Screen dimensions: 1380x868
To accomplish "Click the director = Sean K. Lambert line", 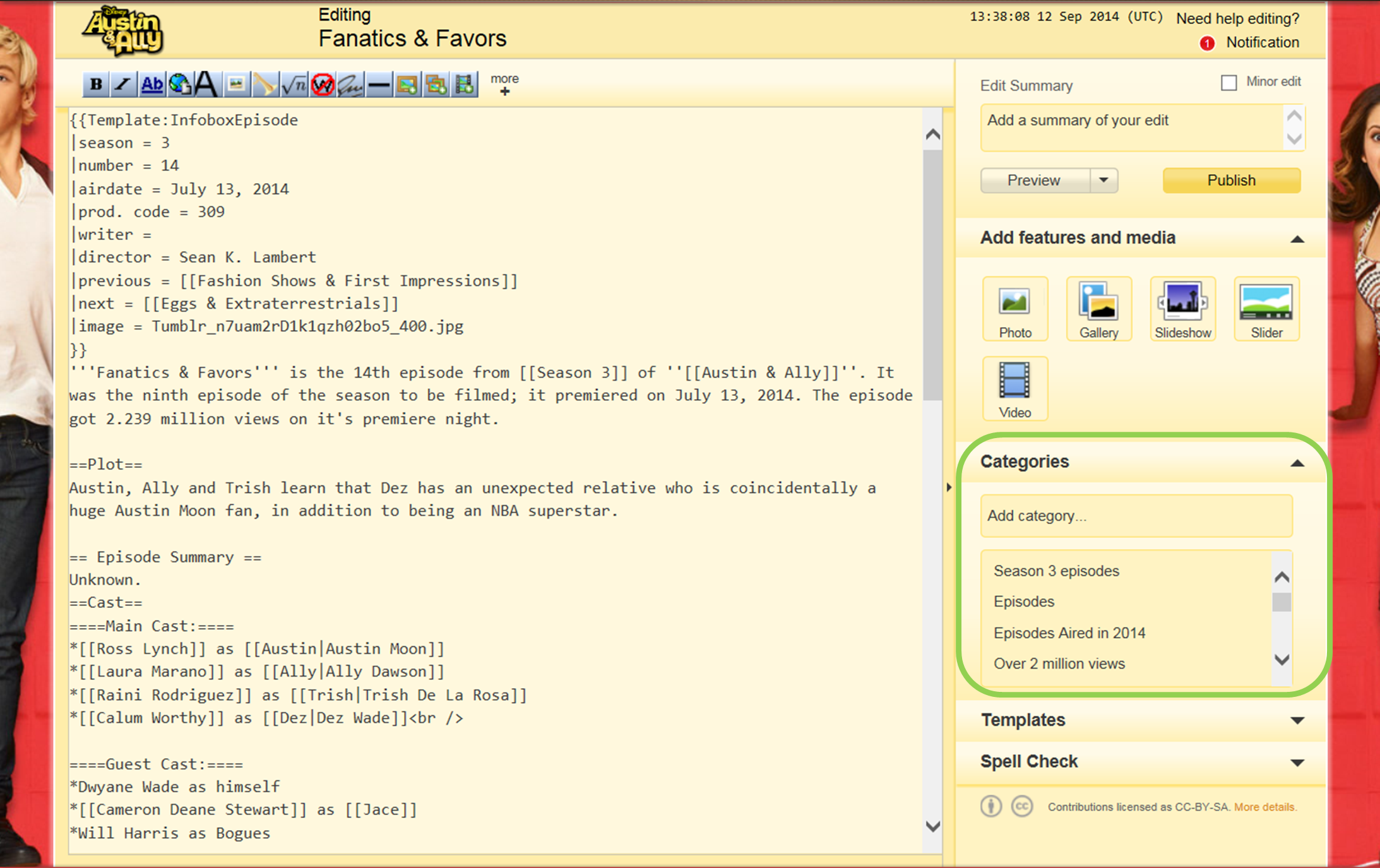I will tap(193, 258).
